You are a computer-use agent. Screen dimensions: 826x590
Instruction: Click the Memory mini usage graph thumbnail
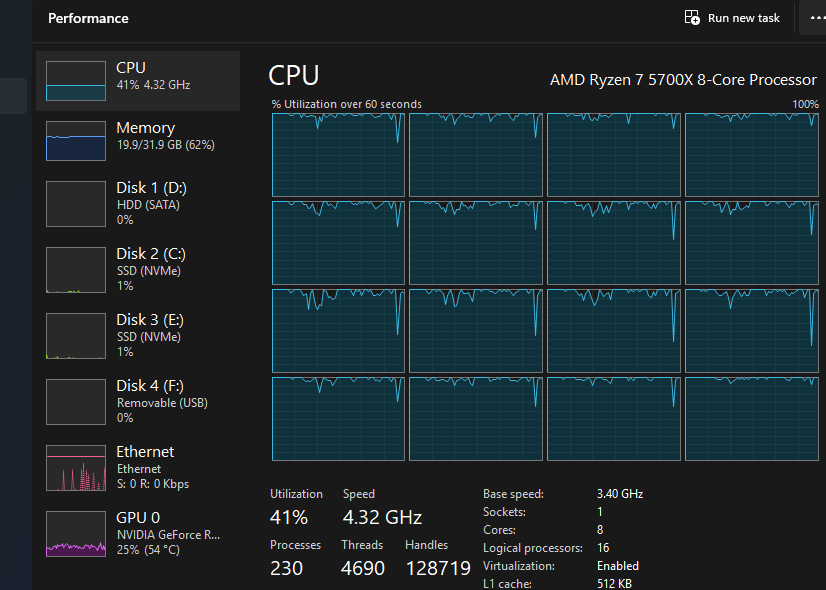coord(76,141)
